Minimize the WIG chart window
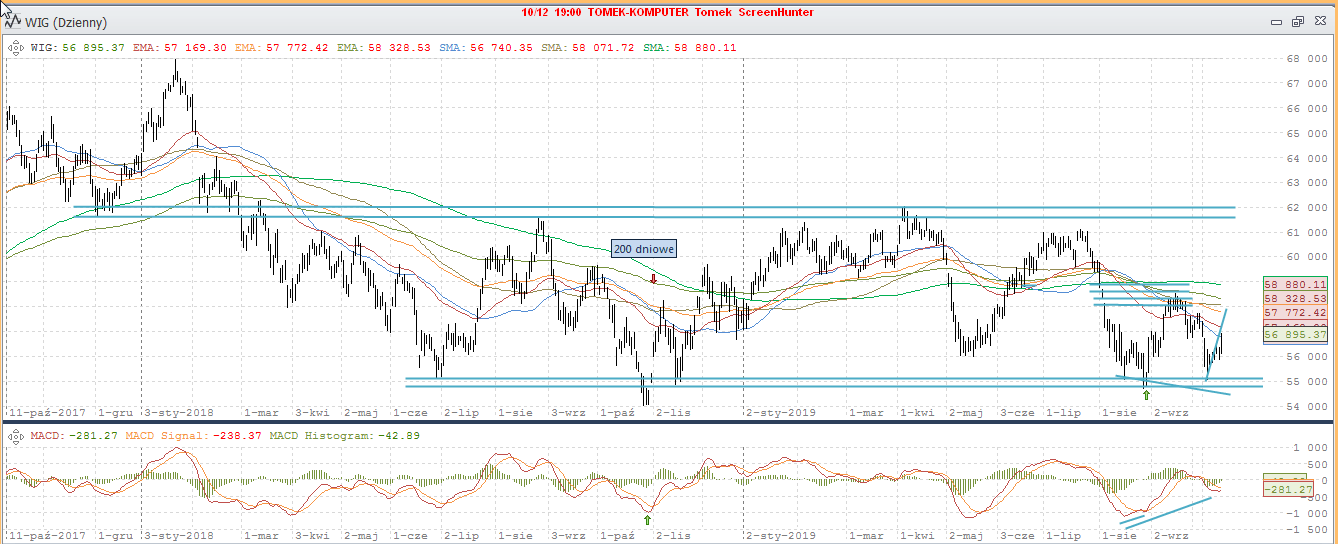 pyautogui.click(x=1276, y=21)
